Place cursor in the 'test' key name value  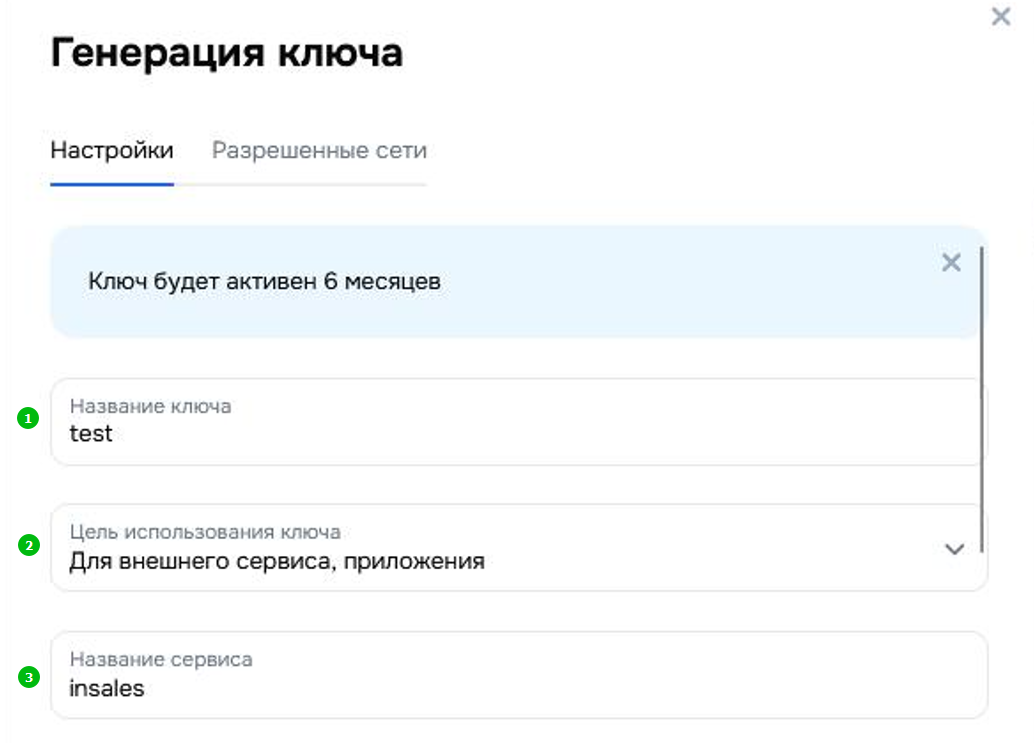[91, 434]
